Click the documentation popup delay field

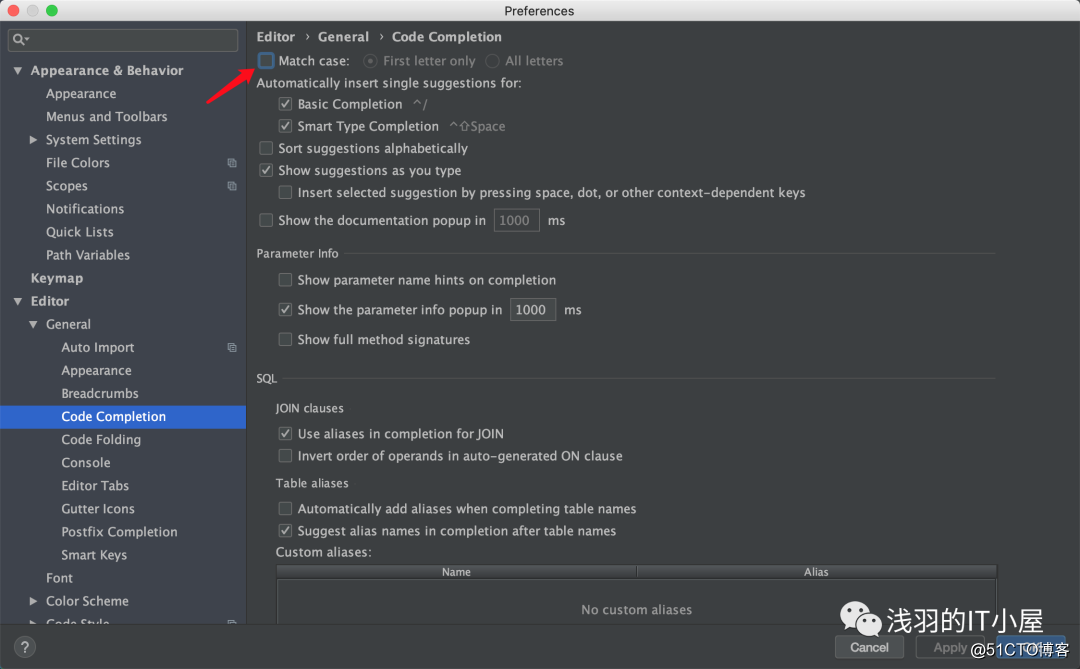point(516,220)
